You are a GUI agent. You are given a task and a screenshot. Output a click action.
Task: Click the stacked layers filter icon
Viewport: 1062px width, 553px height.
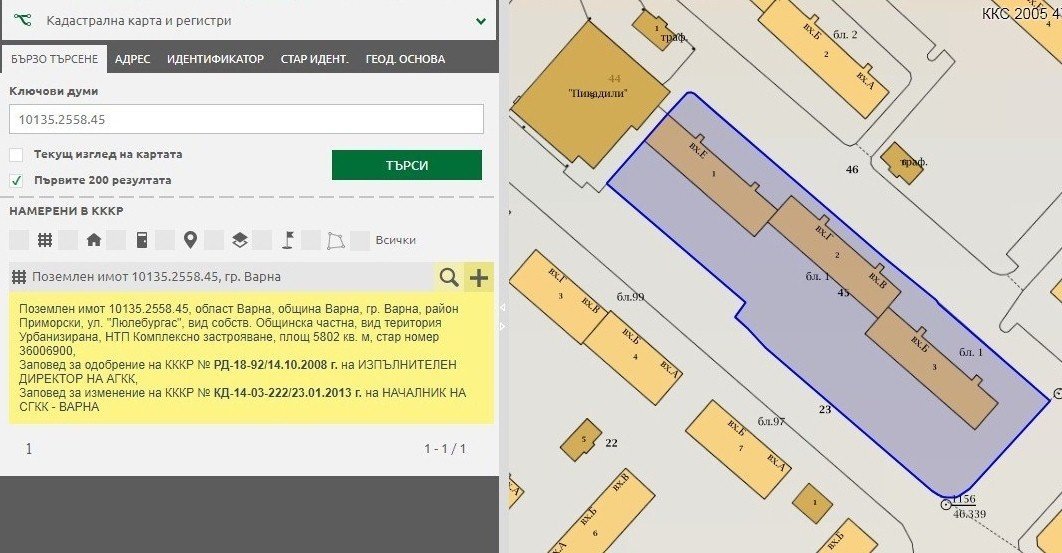[239, 240]
